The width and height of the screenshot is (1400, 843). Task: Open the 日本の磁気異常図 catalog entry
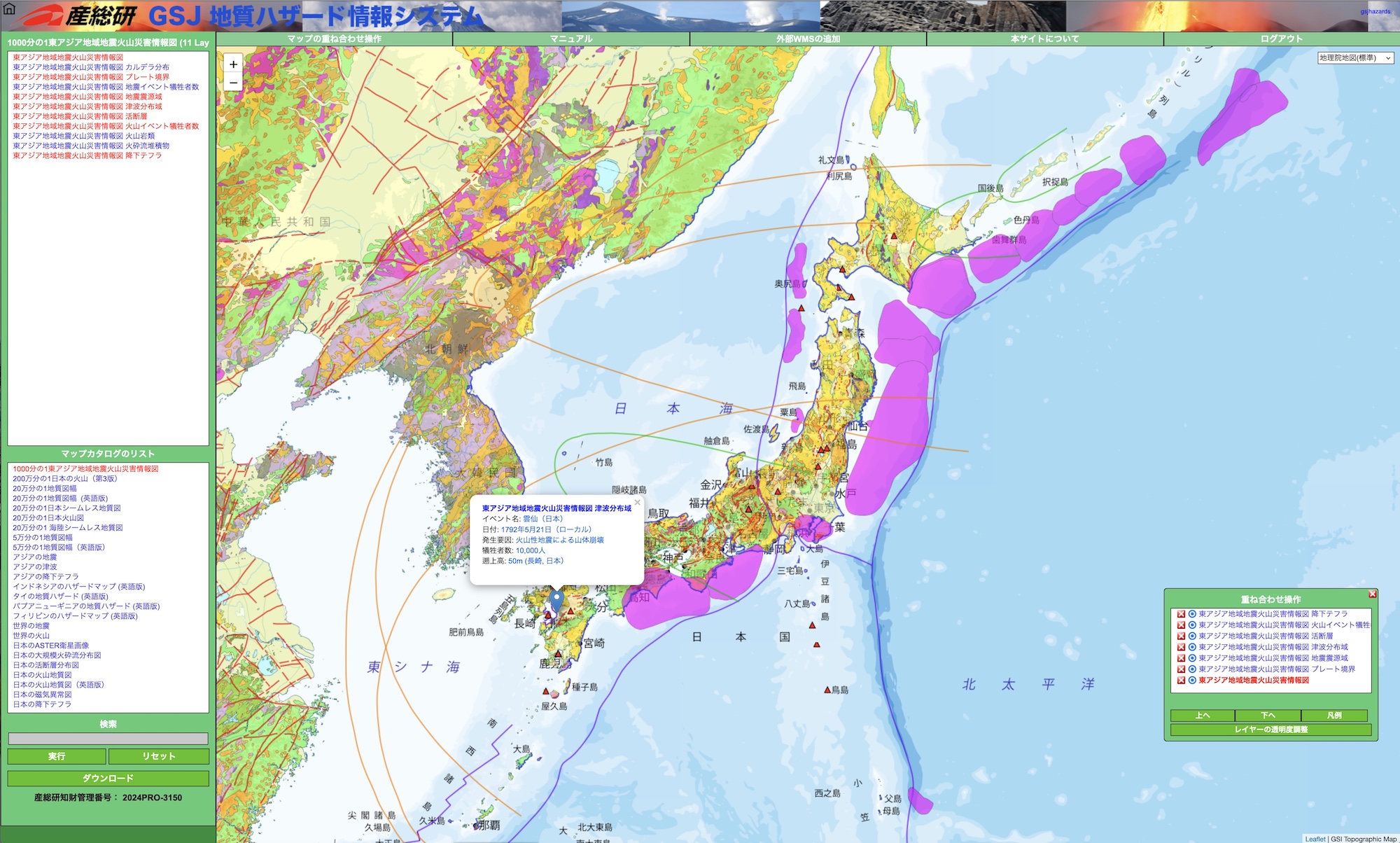tap(43, 695)
